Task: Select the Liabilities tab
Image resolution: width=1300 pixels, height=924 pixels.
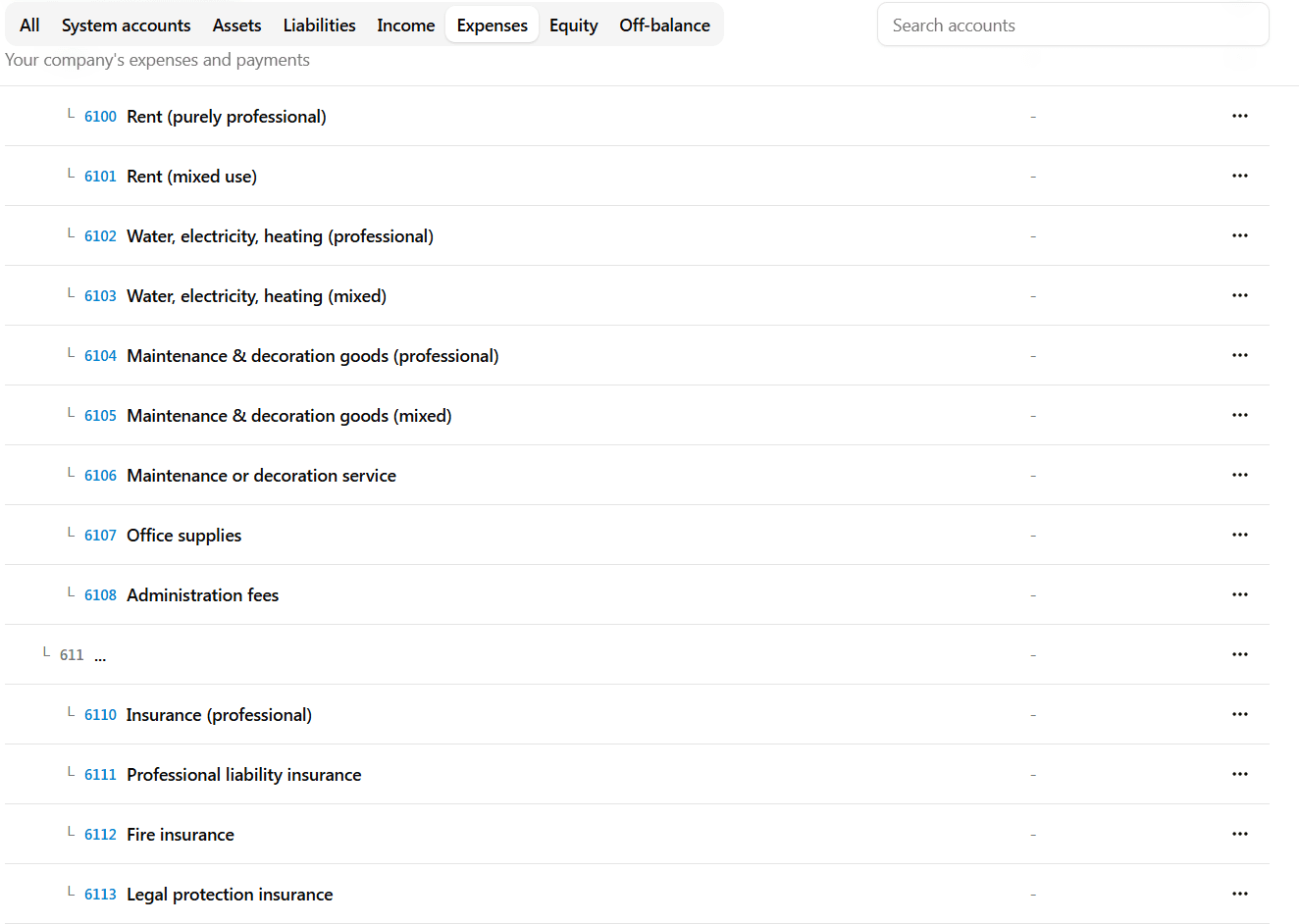Action: tap(319, 26)
